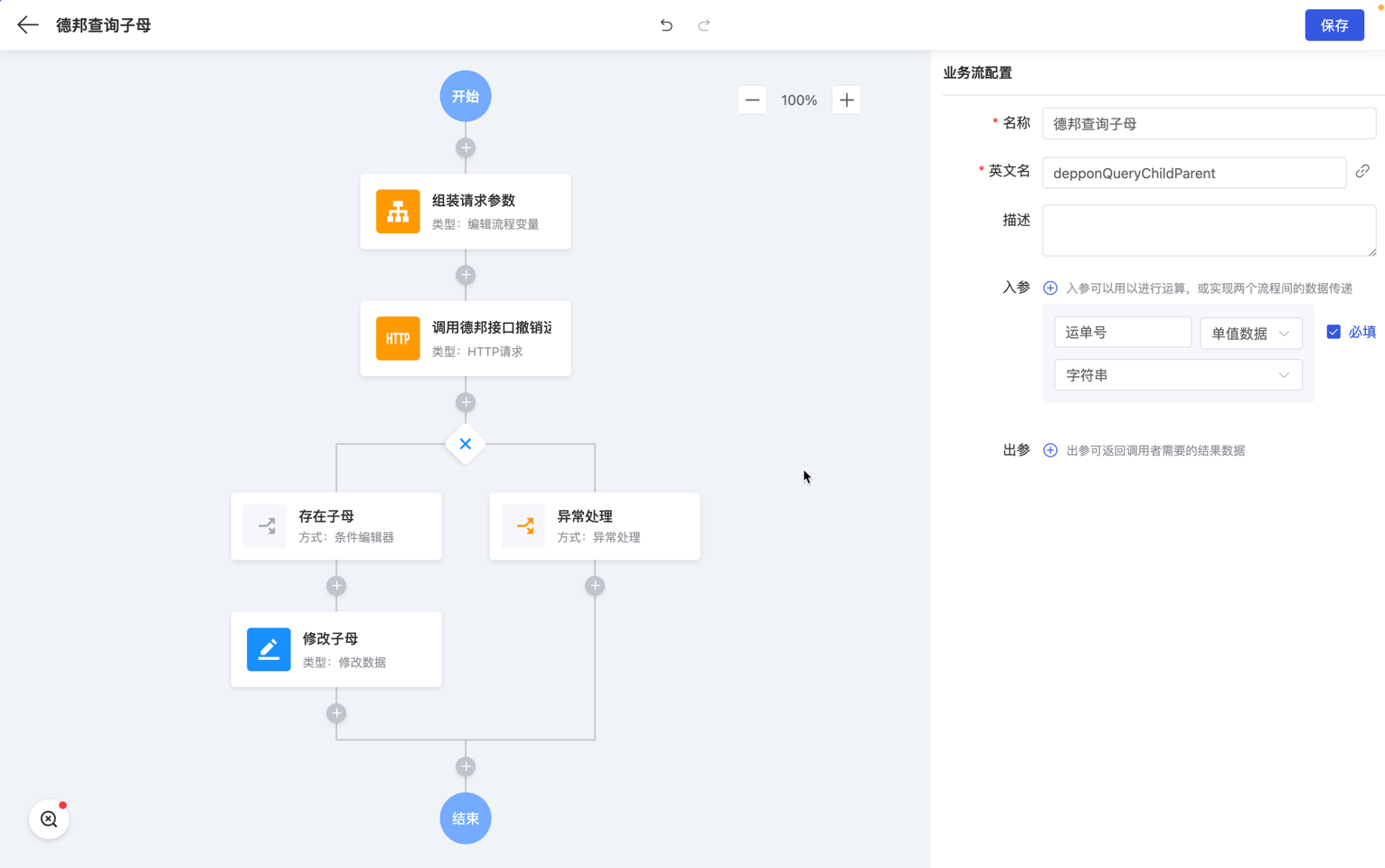This screenshot has height=868, width=1385.
Task: Select the 异常处理 branch card
Action: 595,526
